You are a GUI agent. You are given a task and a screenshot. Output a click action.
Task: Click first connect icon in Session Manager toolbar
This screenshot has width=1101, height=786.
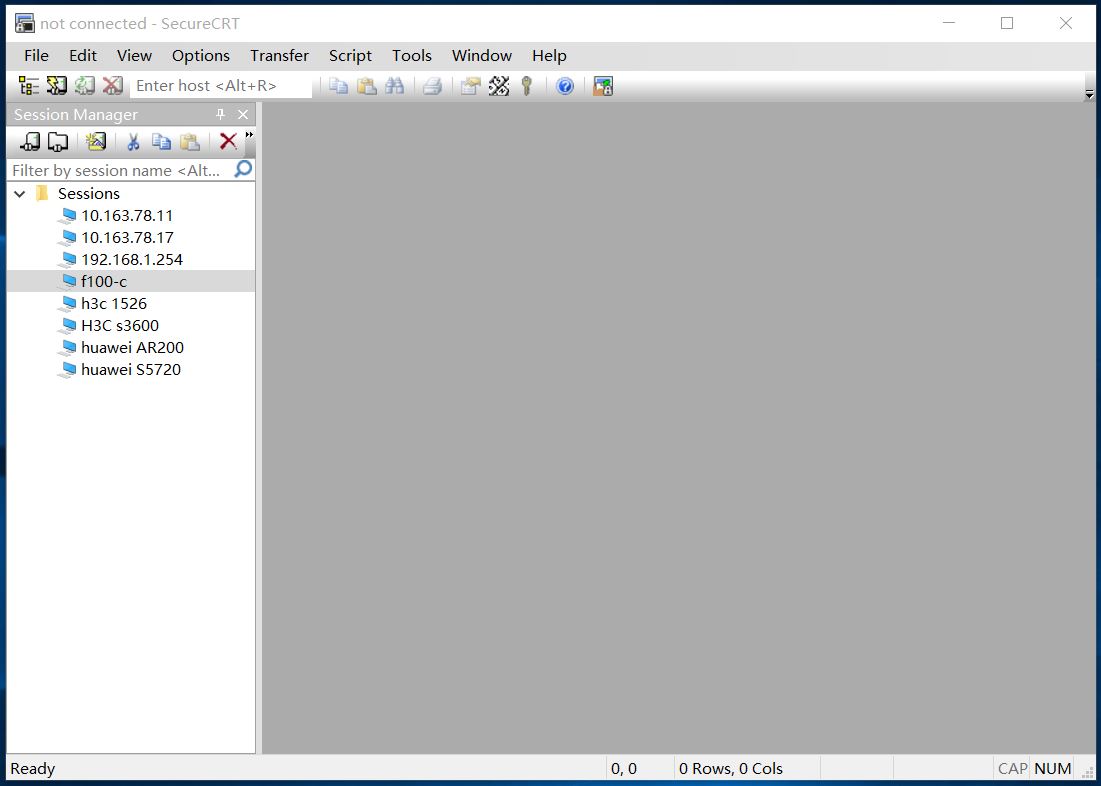tap(30, 142)
